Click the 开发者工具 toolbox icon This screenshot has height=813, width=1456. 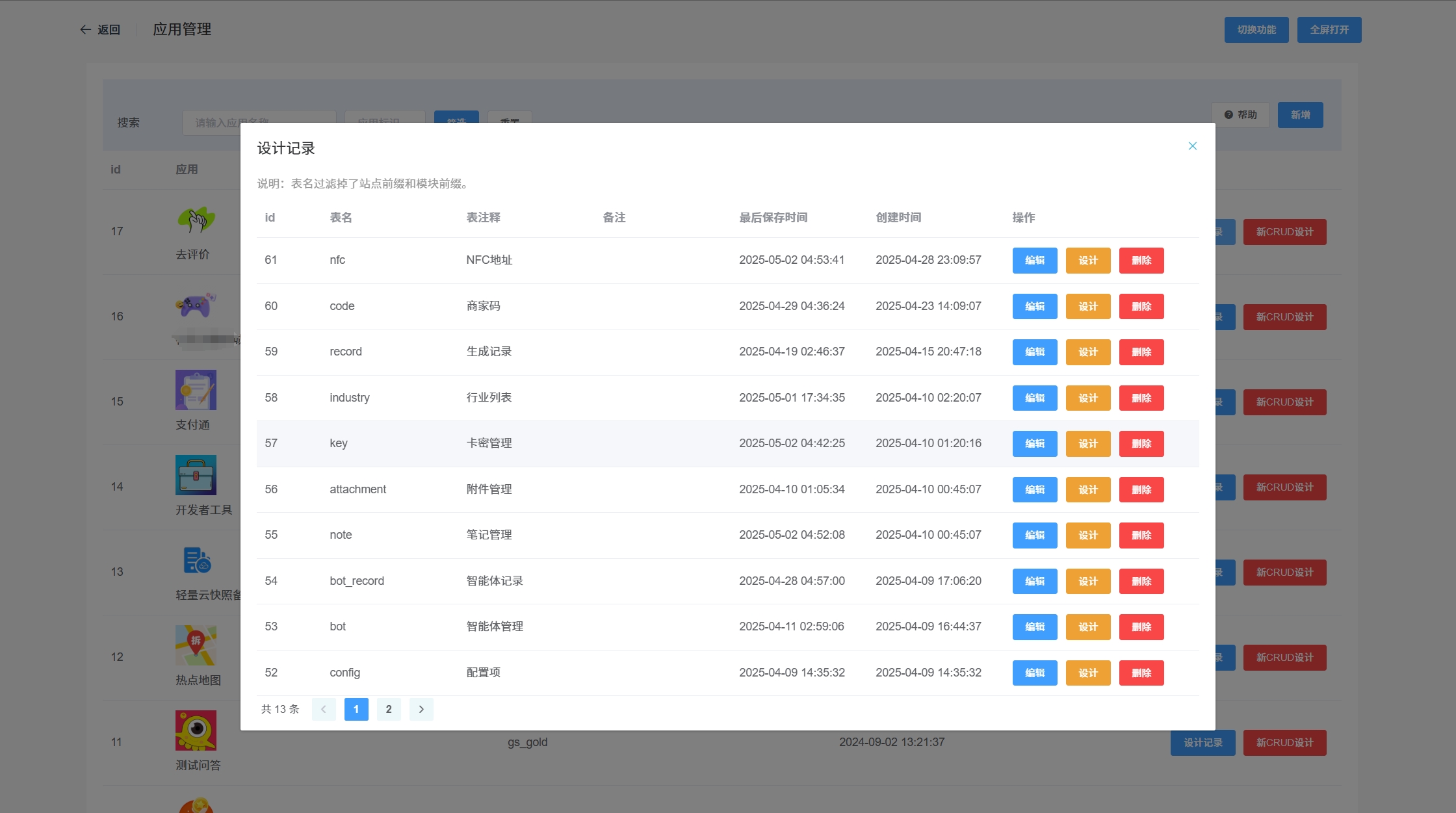[x=196, y=475]
